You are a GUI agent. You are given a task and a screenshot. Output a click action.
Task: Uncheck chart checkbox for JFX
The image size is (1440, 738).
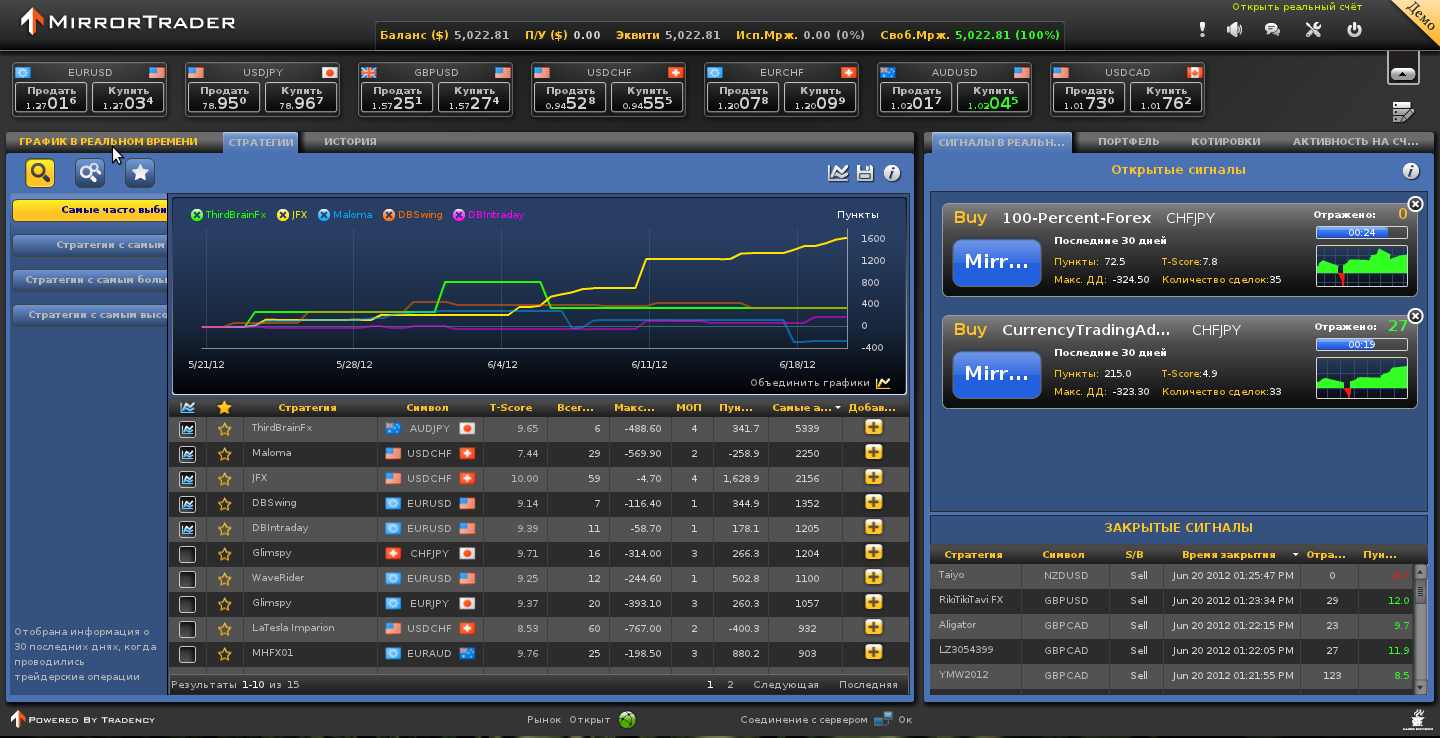187,479
